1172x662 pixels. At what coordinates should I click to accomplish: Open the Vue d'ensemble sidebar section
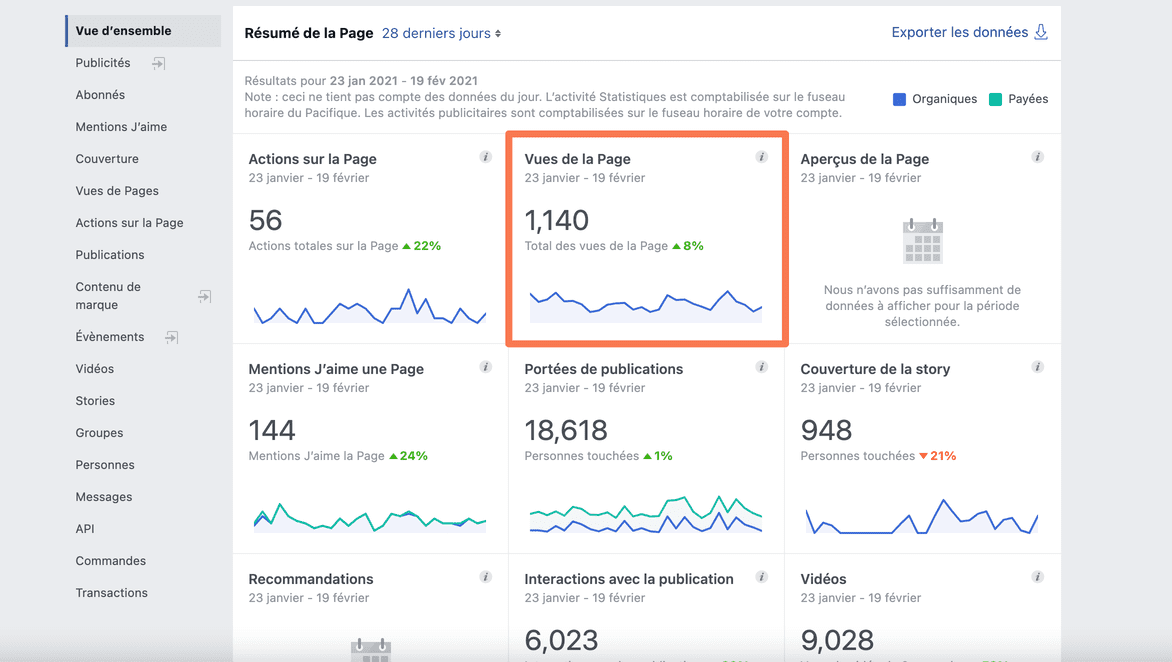(144, 31)
